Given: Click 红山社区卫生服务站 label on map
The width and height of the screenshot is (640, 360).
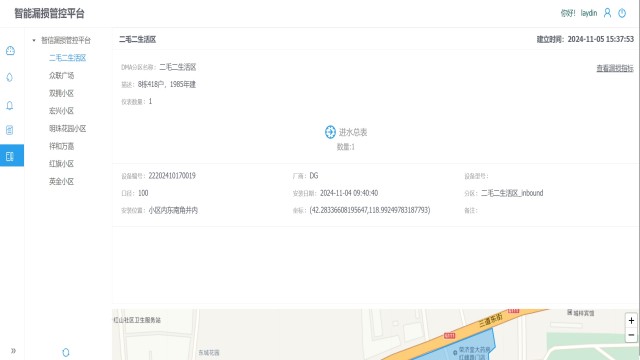Looking at the screenshot, I should tap(137, 320).
